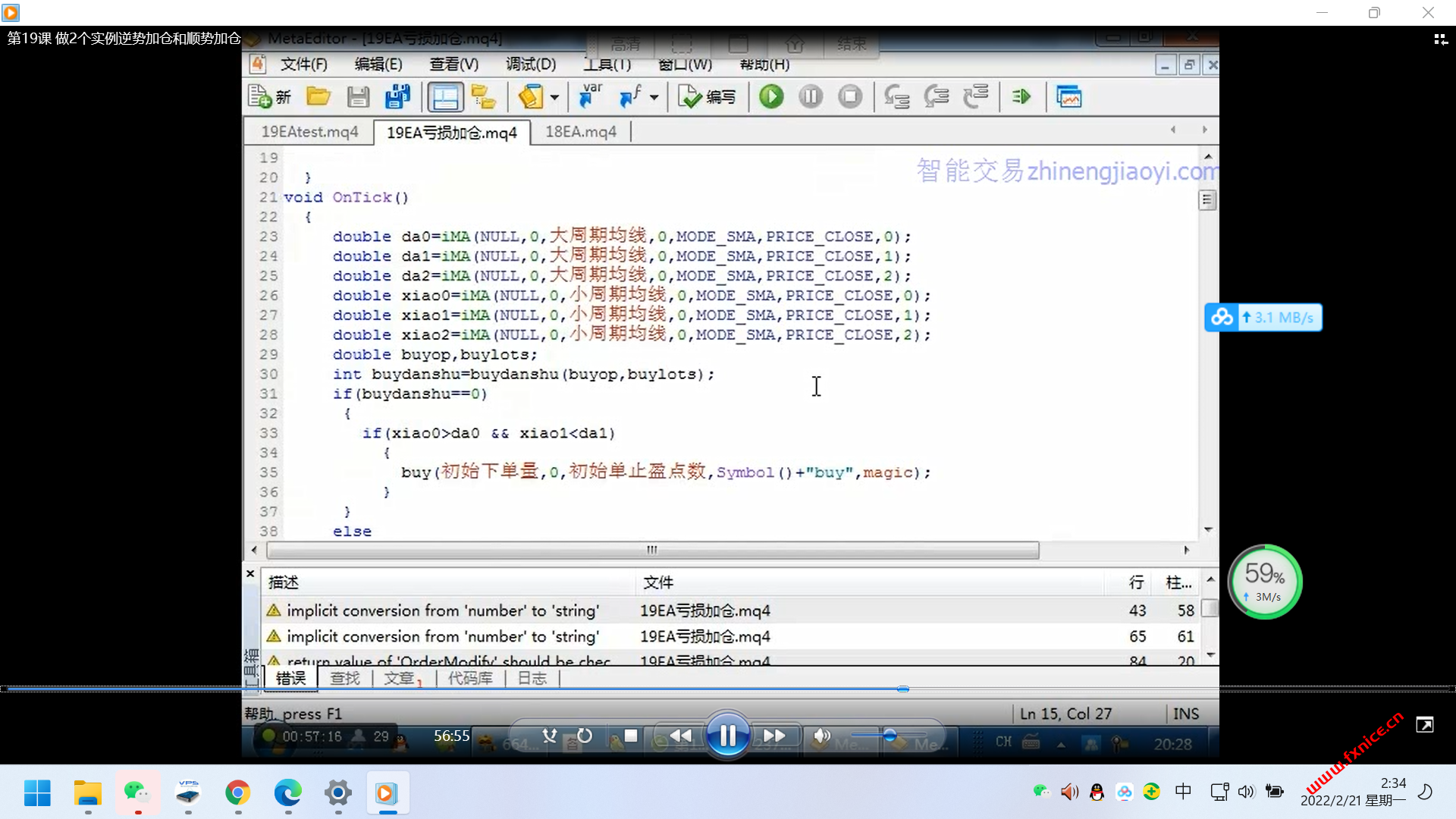Toggle repeat in video player

pos(585,736)
